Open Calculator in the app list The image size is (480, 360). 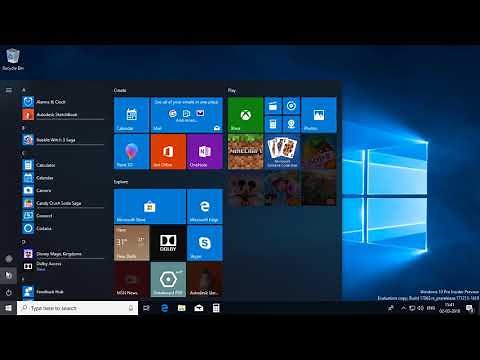[63, 165]
